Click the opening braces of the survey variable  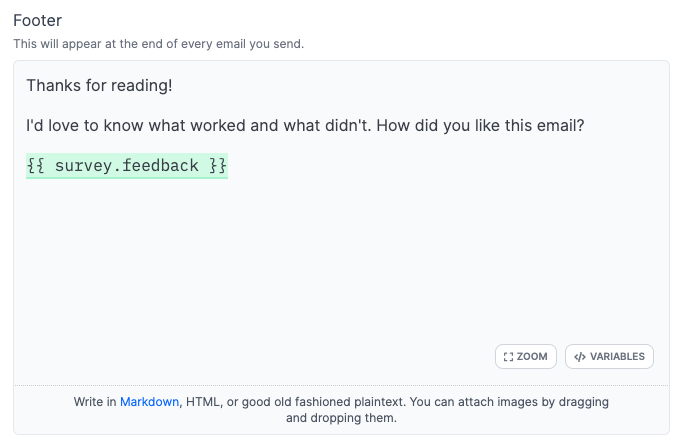coord(36,166)
